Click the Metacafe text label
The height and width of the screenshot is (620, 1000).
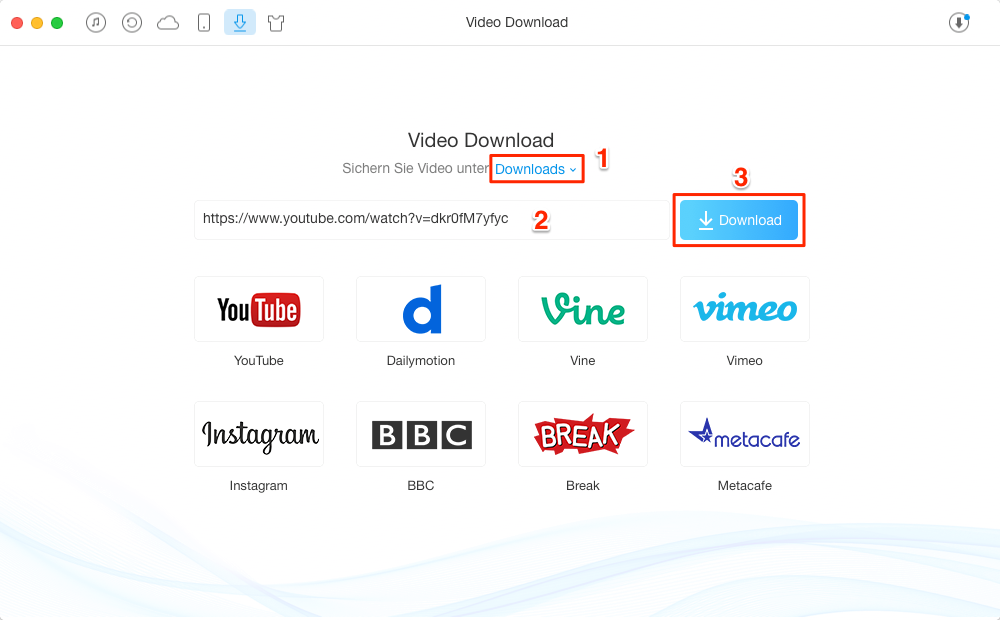pos(745,485)
